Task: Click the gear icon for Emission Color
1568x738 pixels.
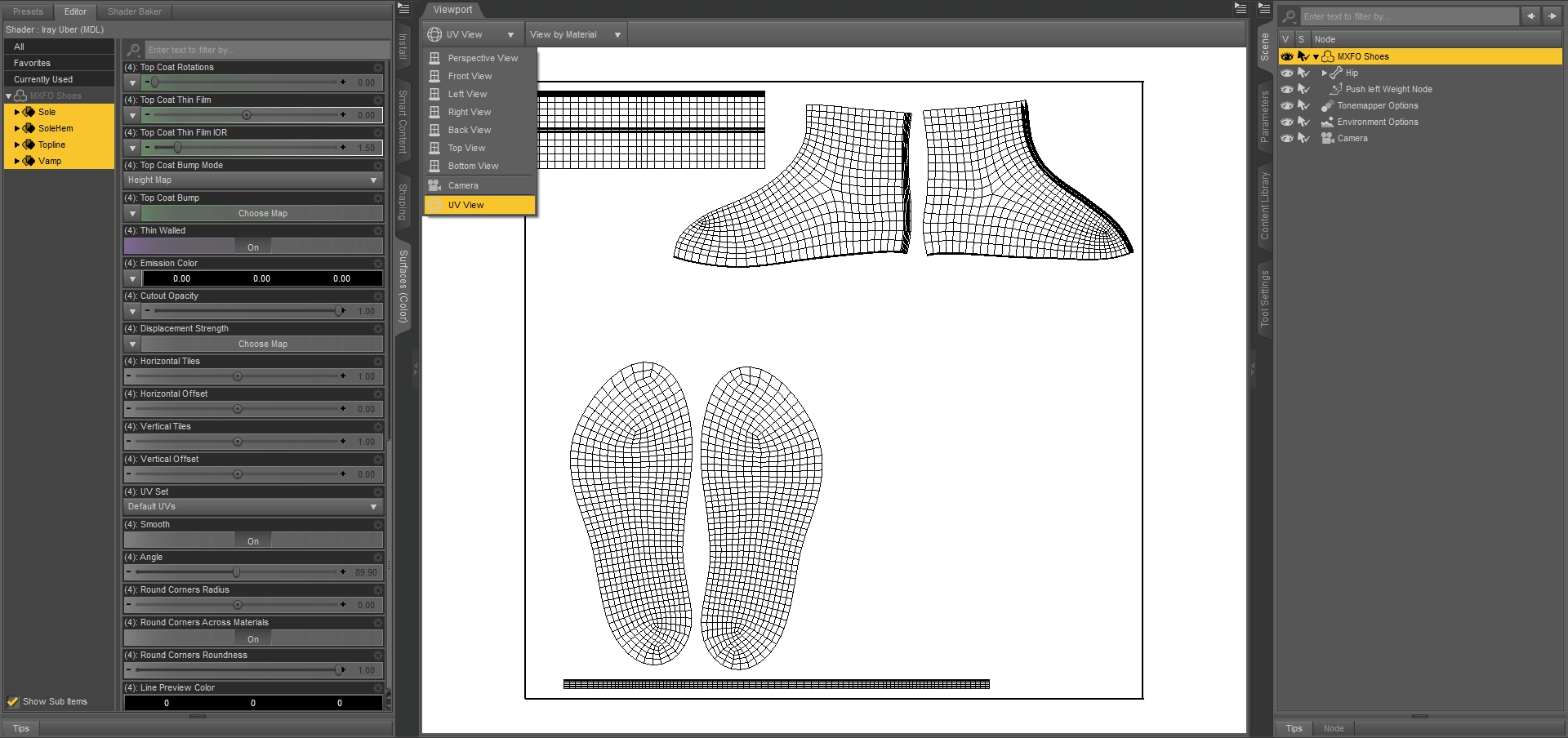Action: point(377,264)
